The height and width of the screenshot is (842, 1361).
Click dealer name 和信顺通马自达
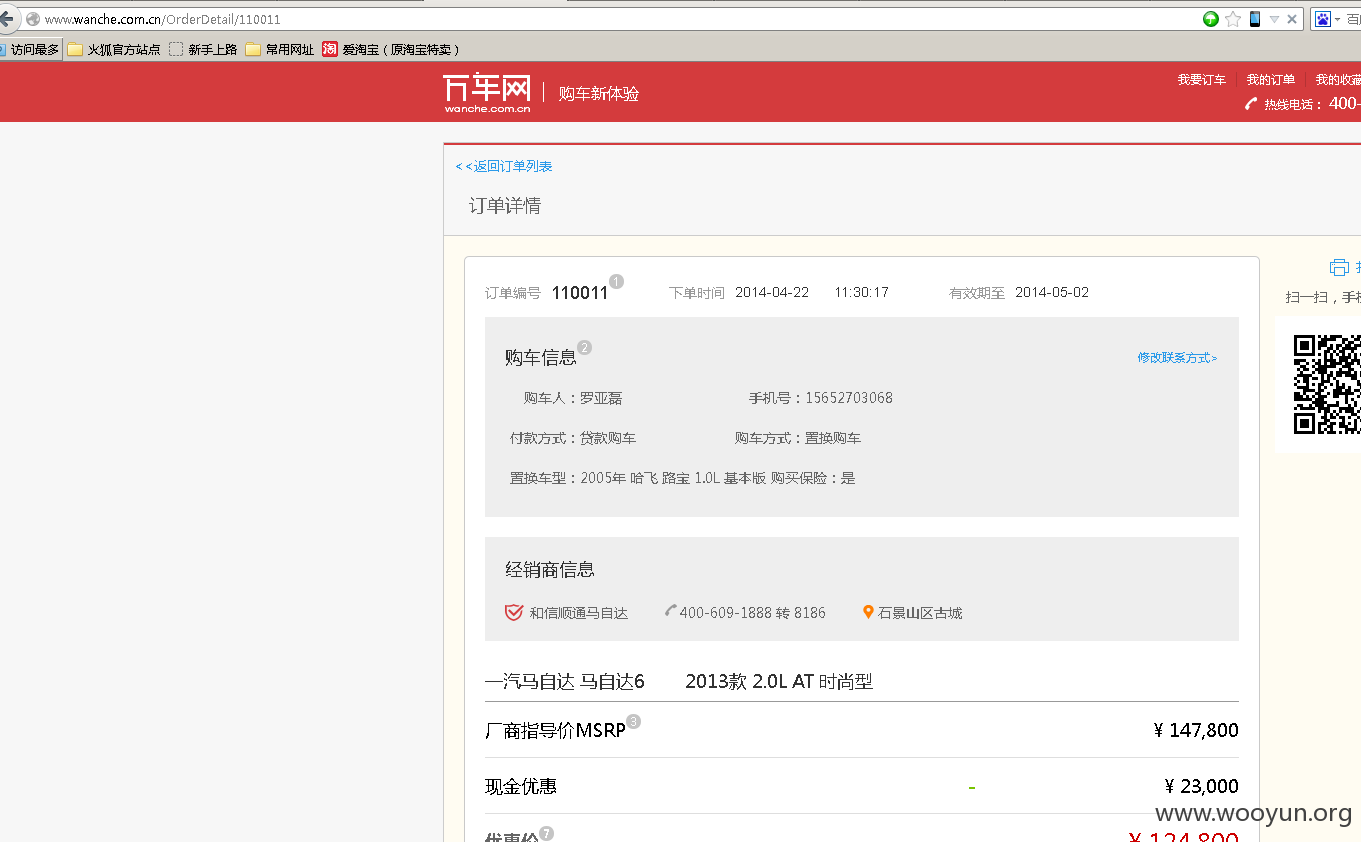(x=579, y=613)
